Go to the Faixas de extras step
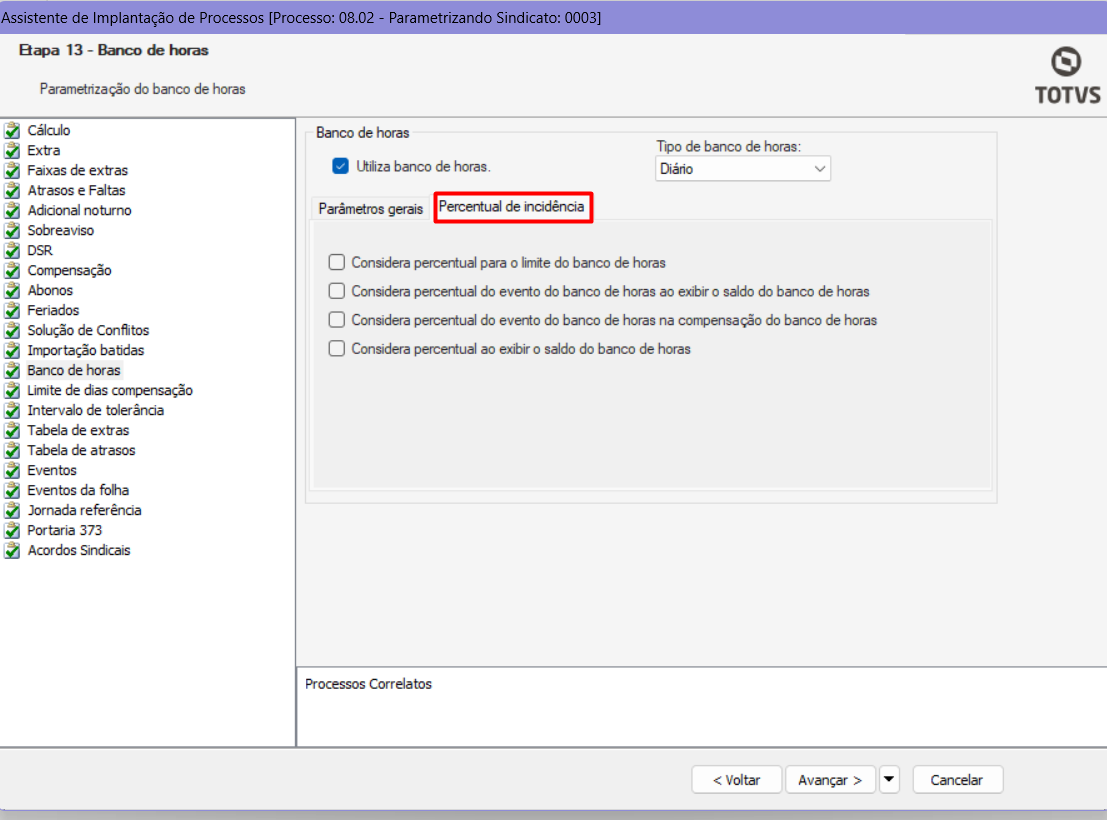Screen dimensions: 1107x820 [78, 170]
